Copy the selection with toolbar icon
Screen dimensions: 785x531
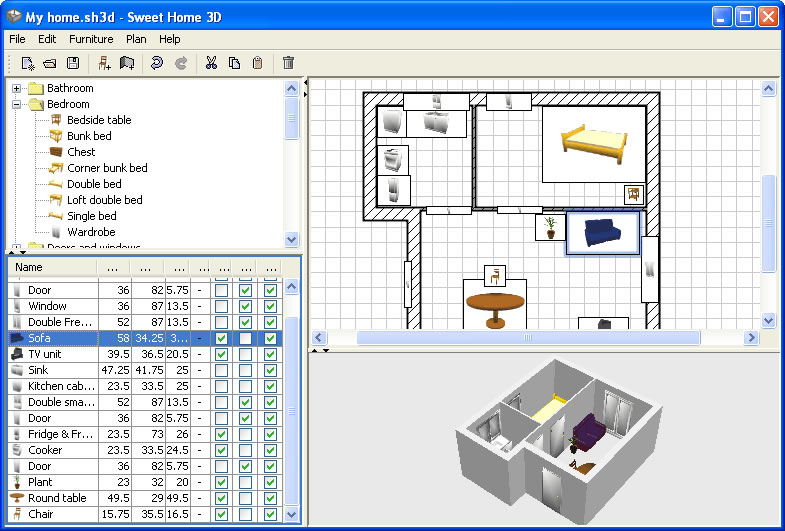pyautogui.click(x=234, y=63)
